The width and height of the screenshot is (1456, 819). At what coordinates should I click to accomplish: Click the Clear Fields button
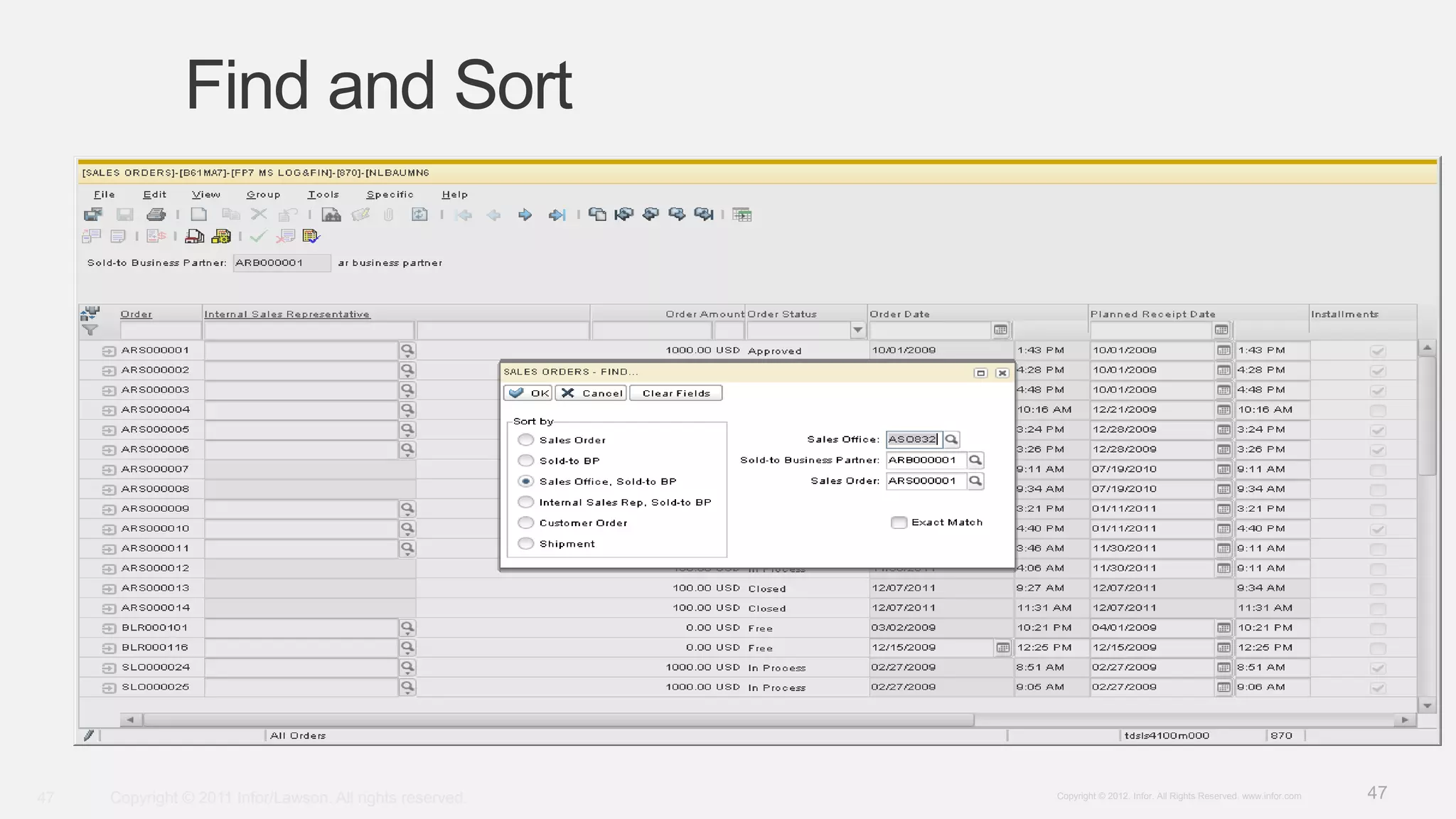(675, 393)
